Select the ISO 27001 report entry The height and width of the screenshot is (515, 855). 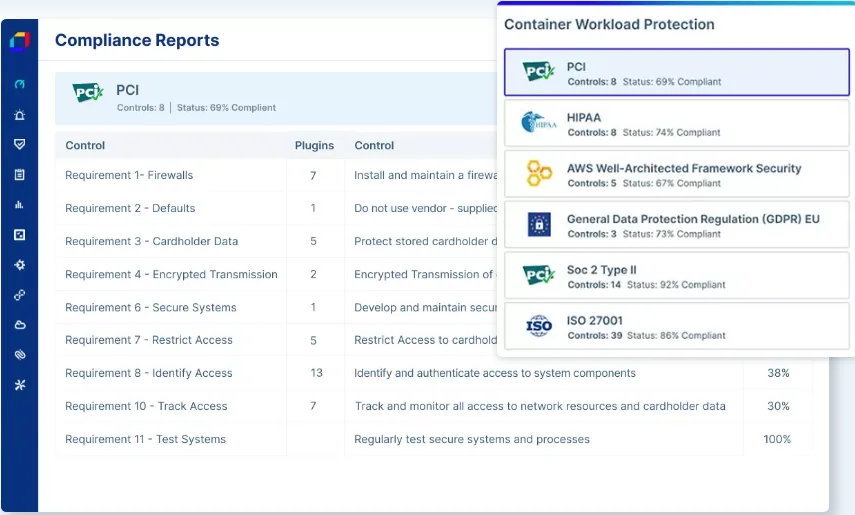coord(677,326)
